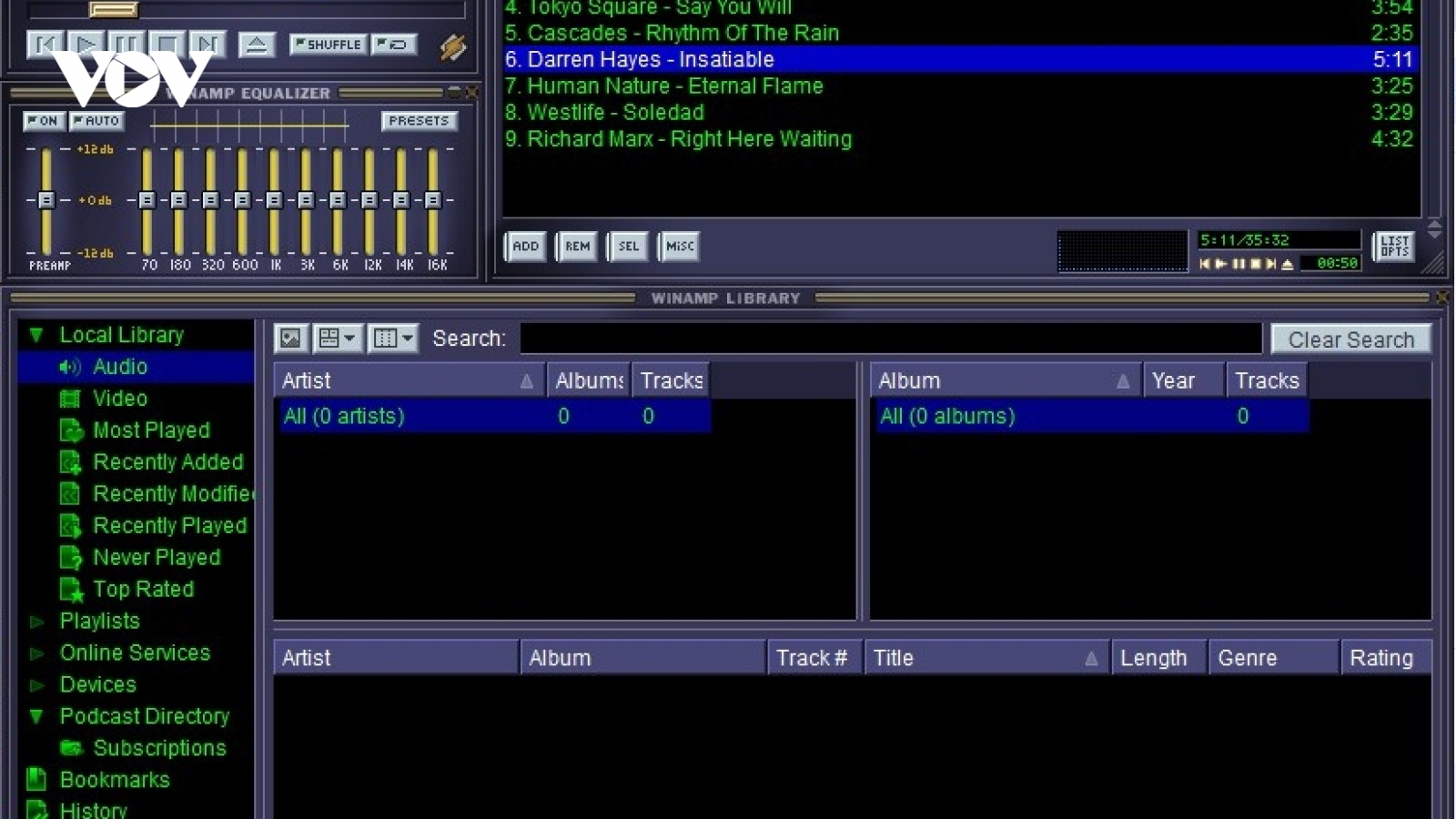Open the equalizer PRESETS menu
Screen dimensions: 1456x819
pos(419,120)
